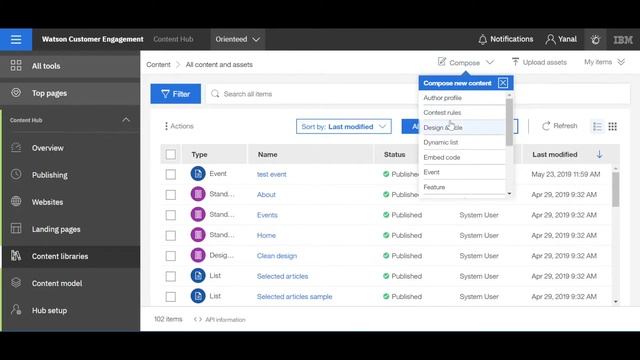The image size is (640, 360).
Task: Check the About row checkbox
Action: pos(171,195)
